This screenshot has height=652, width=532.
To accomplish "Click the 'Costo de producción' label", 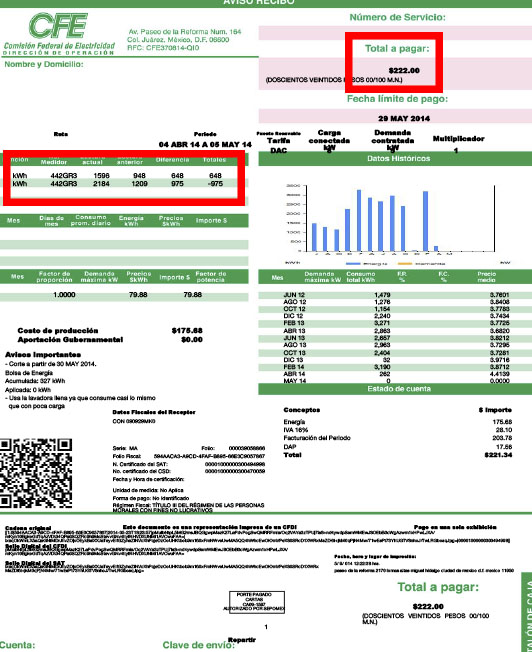I will tap(58, 331).
